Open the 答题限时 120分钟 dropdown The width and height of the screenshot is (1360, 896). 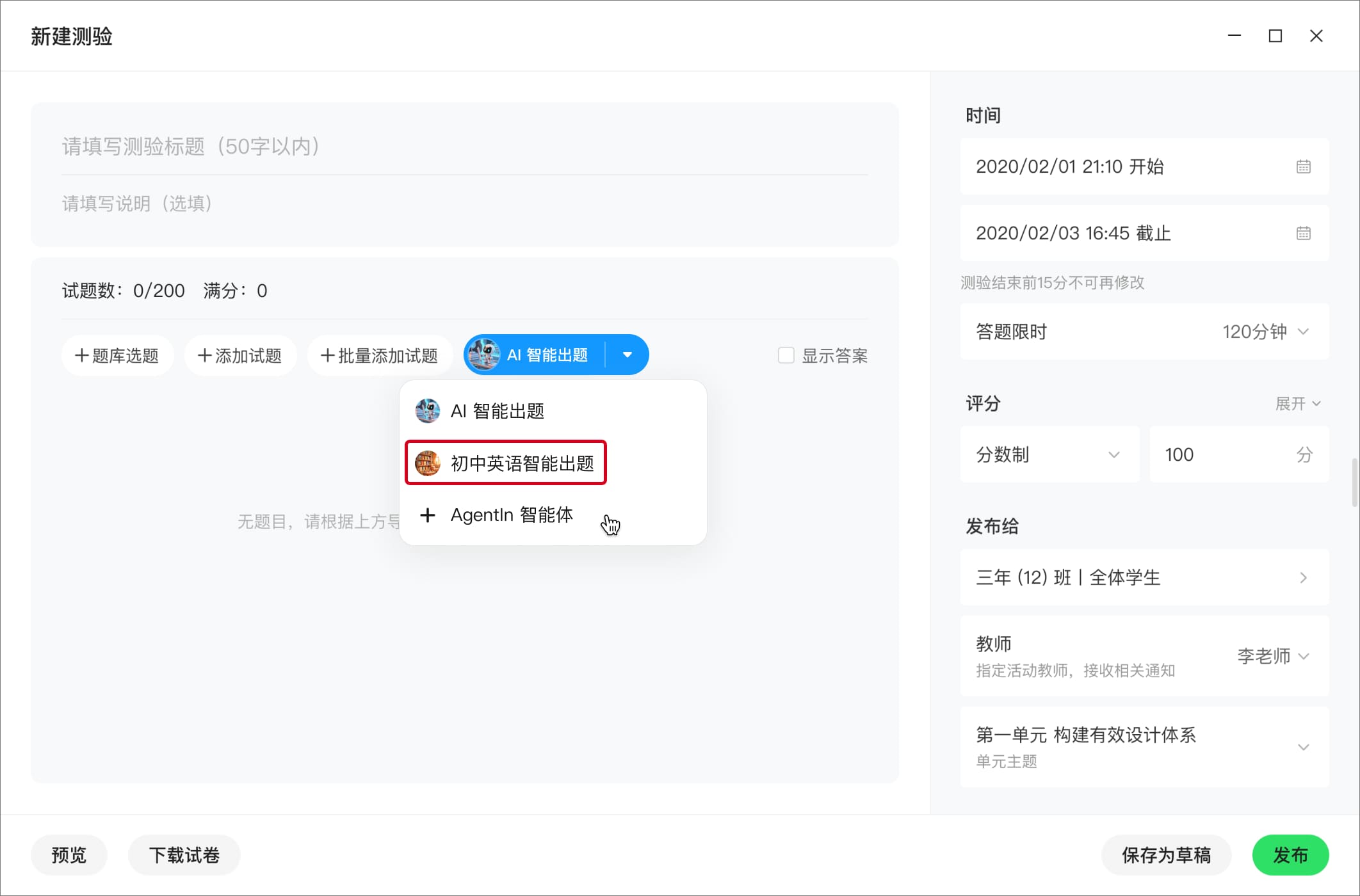(1265, 332)
